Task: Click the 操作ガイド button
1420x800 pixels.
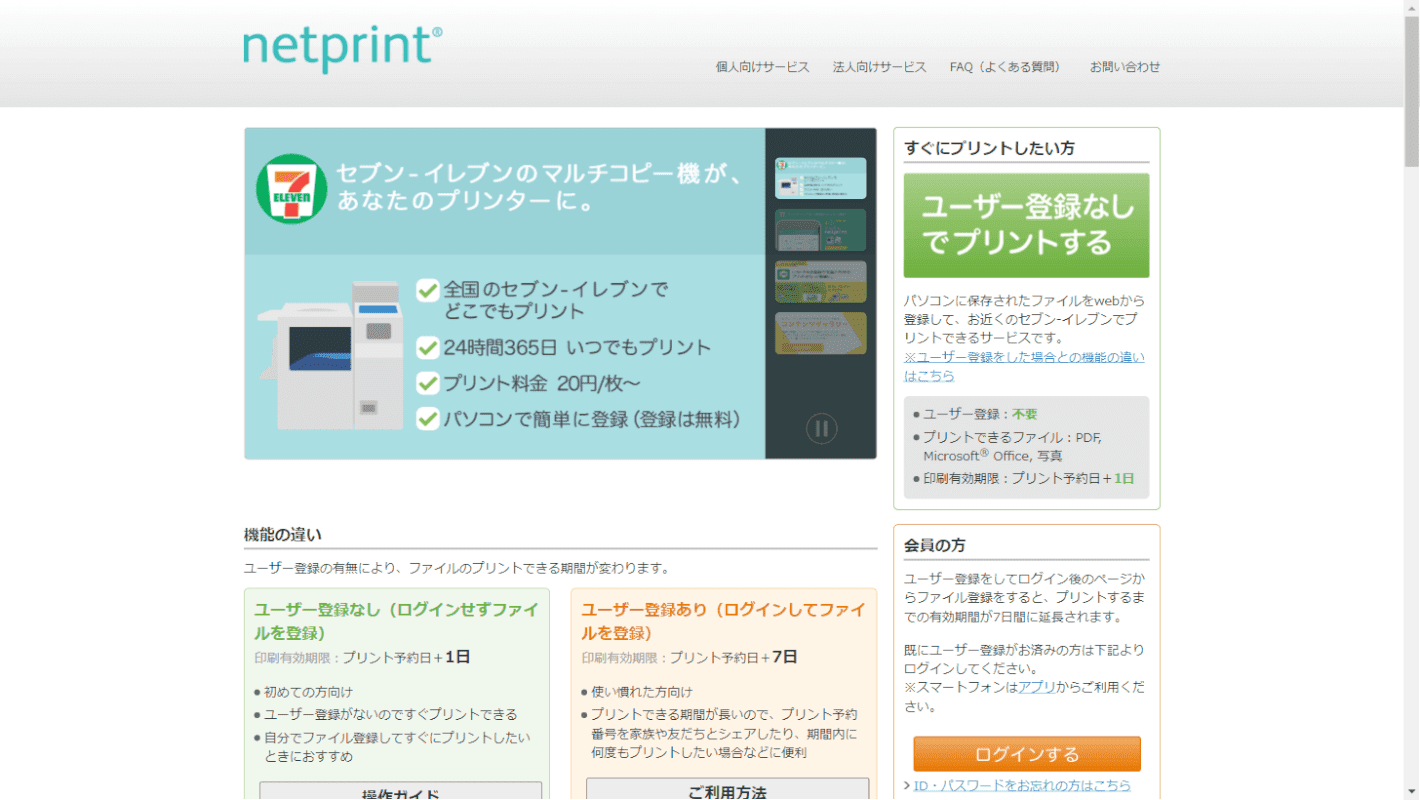Action: tap(400, 791)
